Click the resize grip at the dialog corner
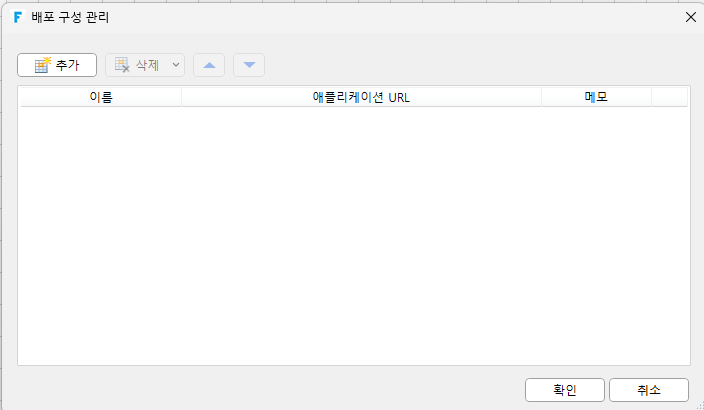Image resolution: width=704 pixels, height=410 pixels. [x=700, y=405]
